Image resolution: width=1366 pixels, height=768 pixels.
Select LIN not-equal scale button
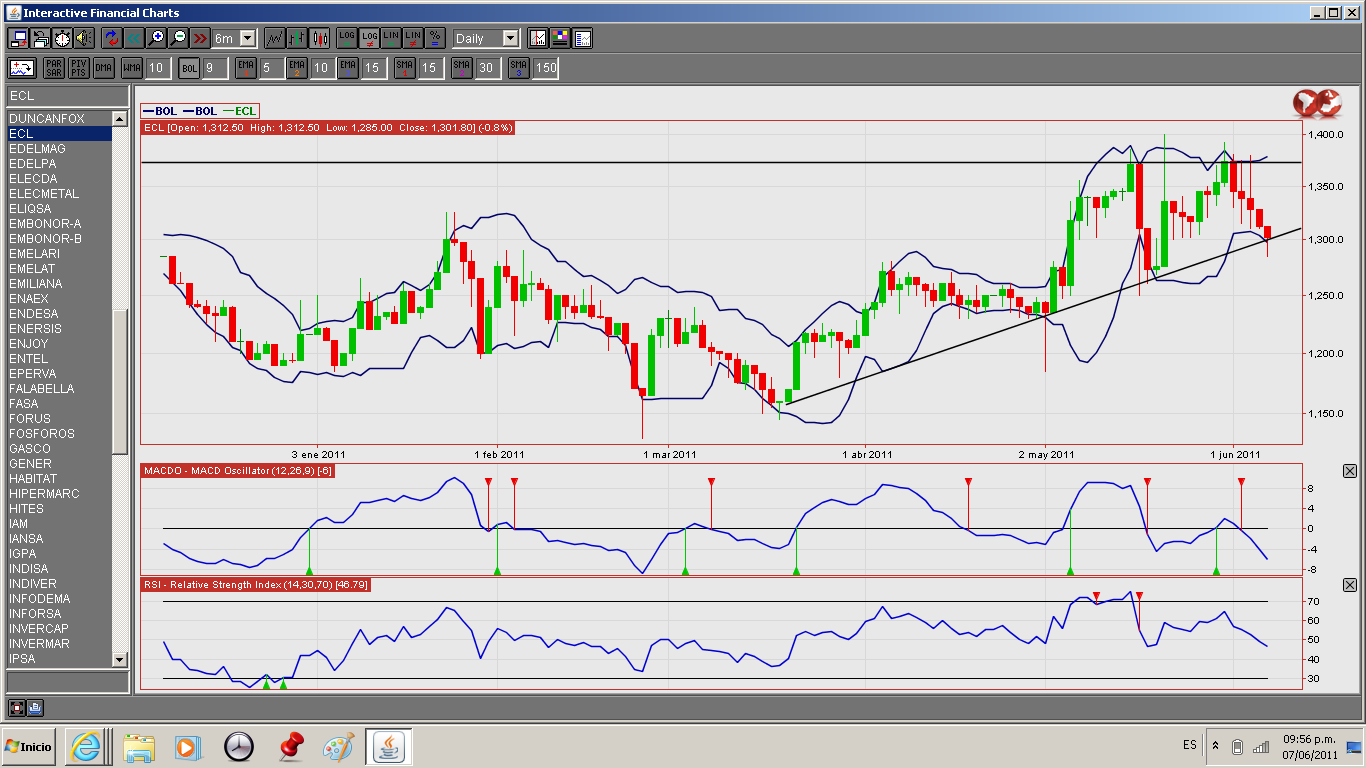pyautogui.click(x=412, y=38)
